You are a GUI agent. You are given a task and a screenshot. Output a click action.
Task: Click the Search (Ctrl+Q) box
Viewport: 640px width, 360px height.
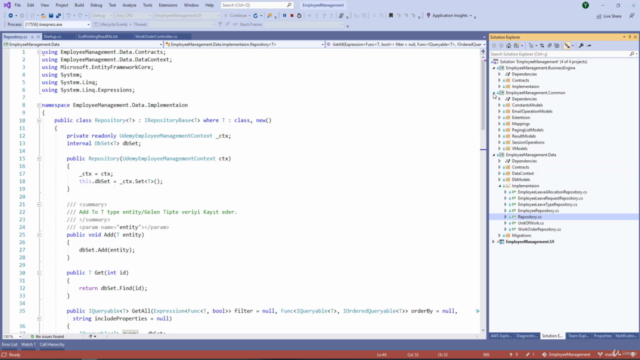(x=257, y=5)
